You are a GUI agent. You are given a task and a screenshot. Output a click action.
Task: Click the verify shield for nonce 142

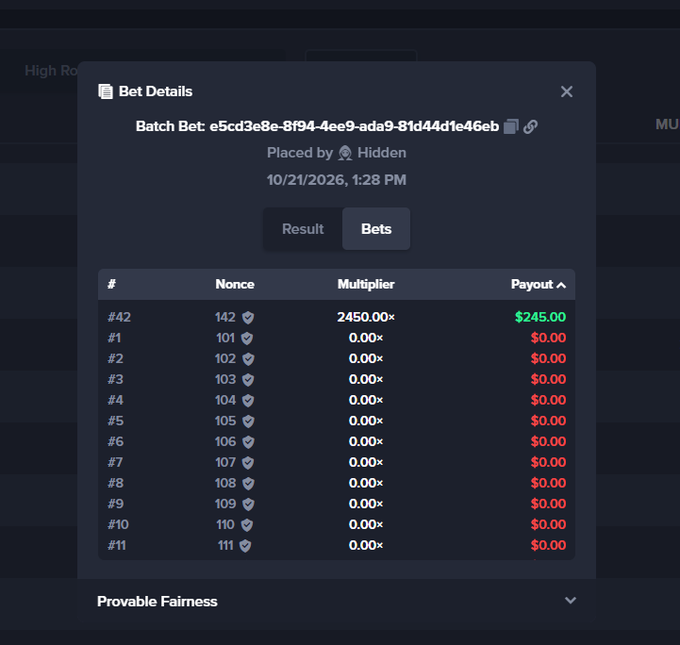[x=248, y=318]
